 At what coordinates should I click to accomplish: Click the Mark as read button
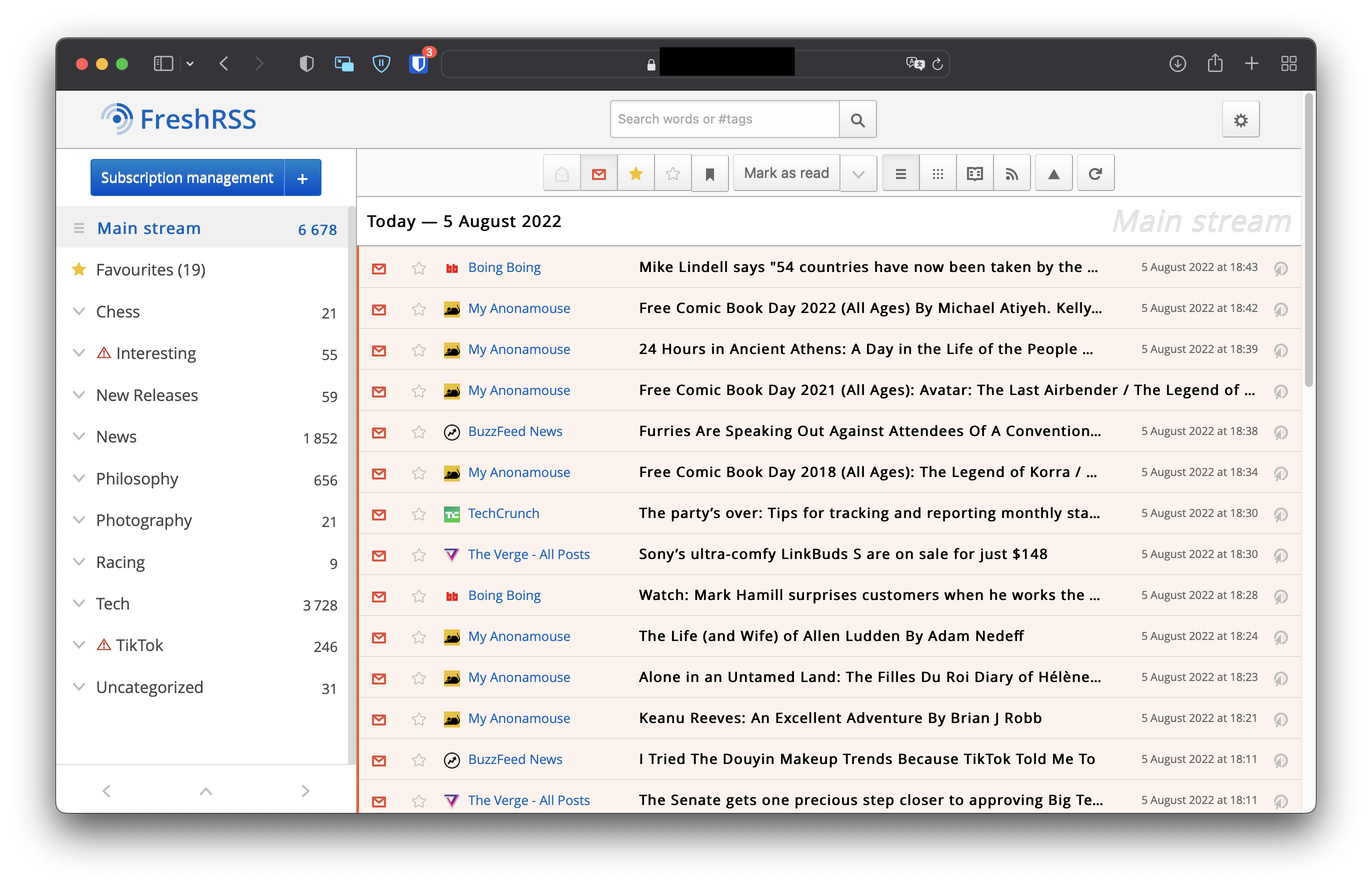(x=786, y=173)
